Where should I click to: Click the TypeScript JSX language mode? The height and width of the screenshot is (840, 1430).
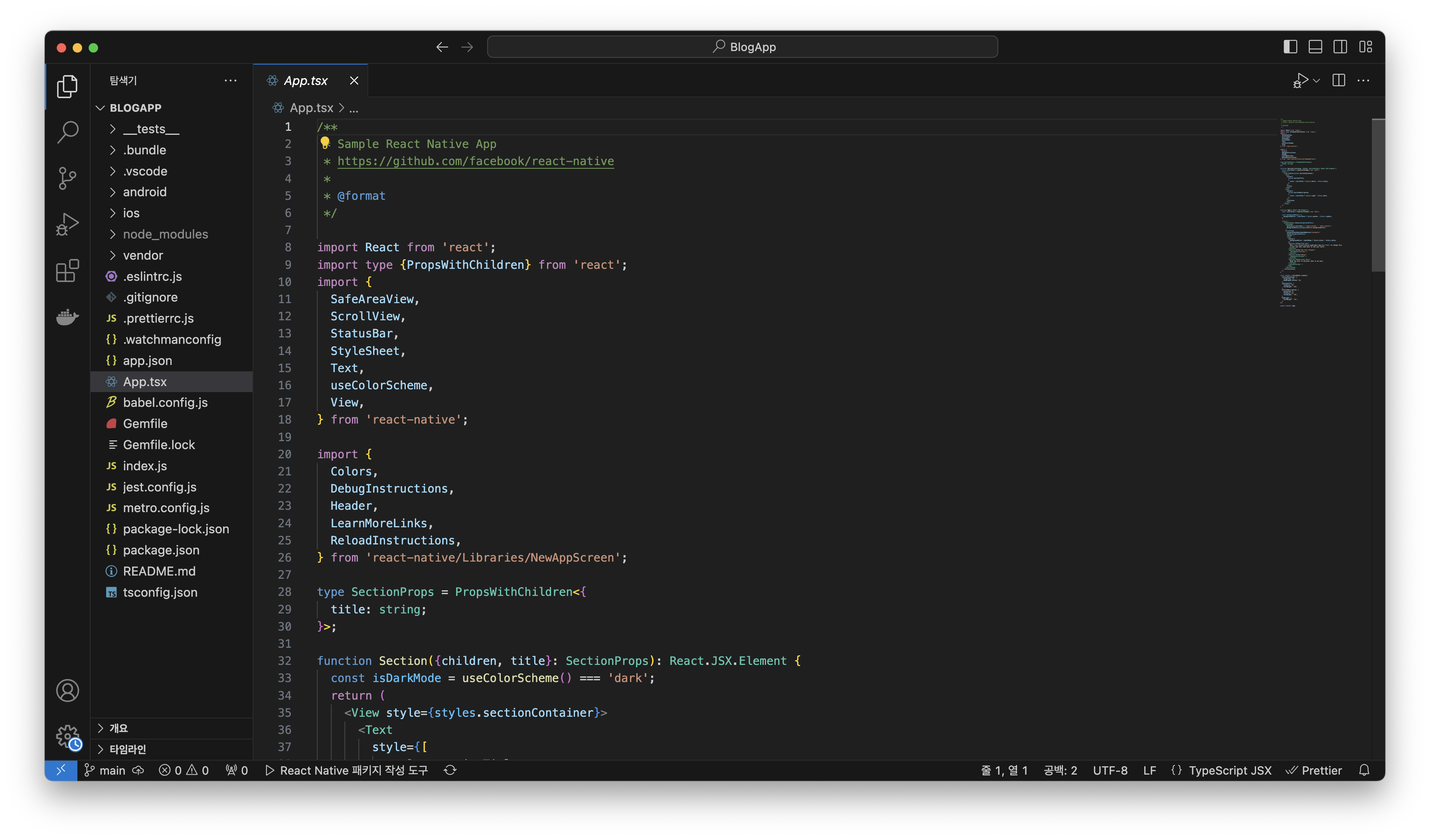click(1229, 770)
